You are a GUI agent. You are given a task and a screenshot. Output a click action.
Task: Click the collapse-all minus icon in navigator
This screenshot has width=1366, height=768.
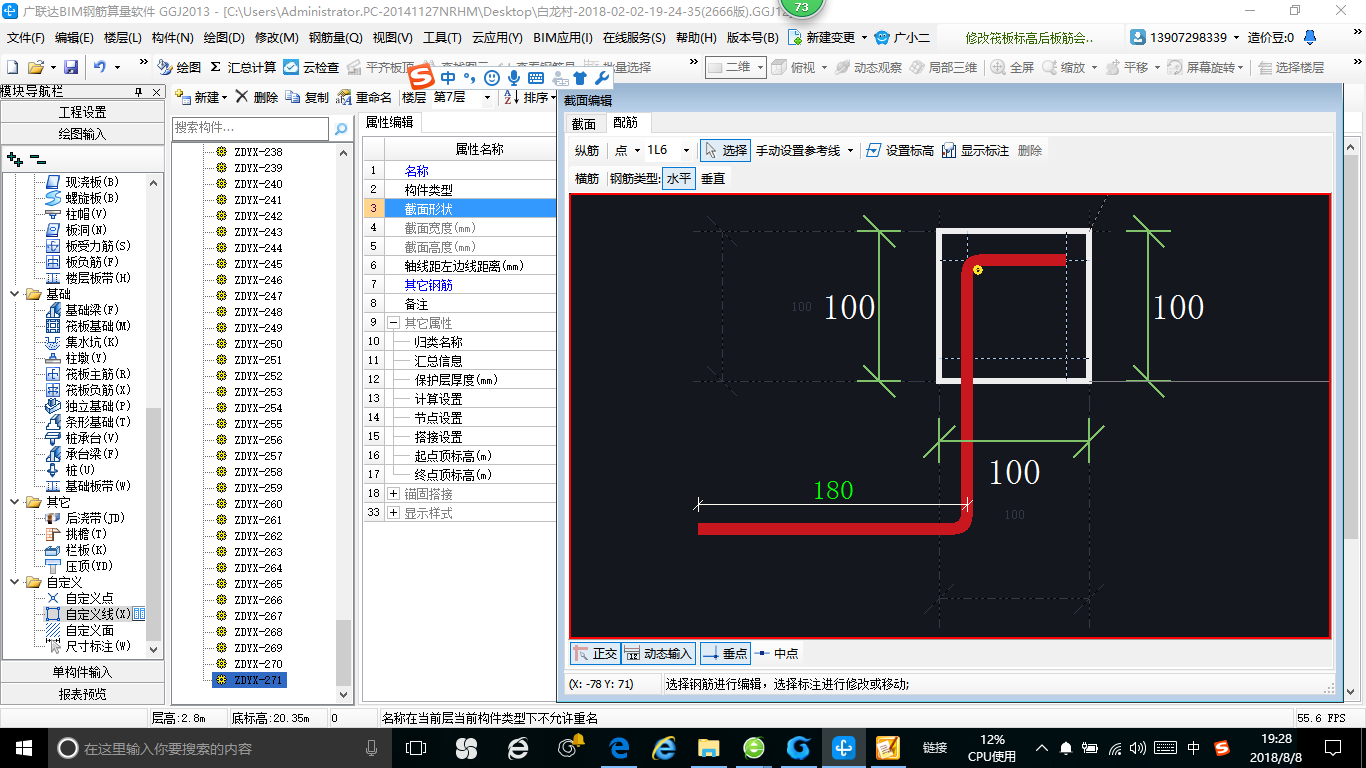coord(37,159)
